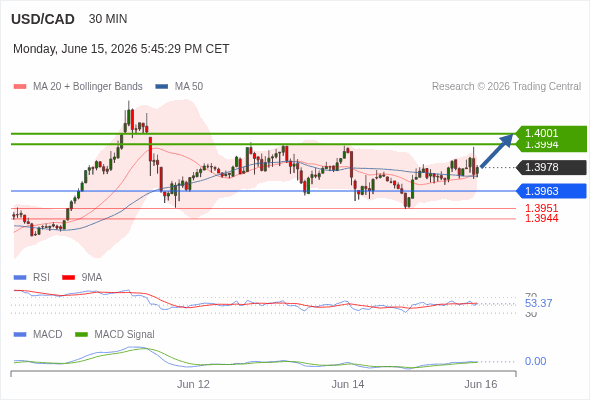590x400 pixels.
Task: Click the Research Trading Central copyright text
Action: coord(506,87)
